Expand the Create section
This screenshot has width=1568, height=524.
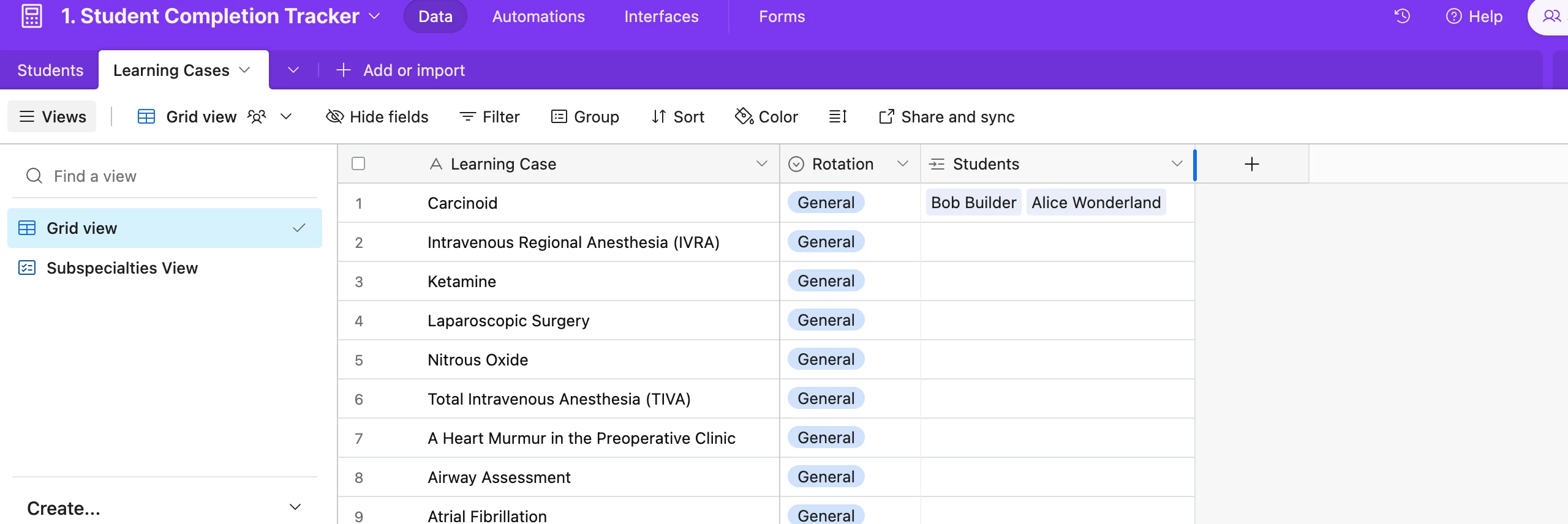pos(295,507)
